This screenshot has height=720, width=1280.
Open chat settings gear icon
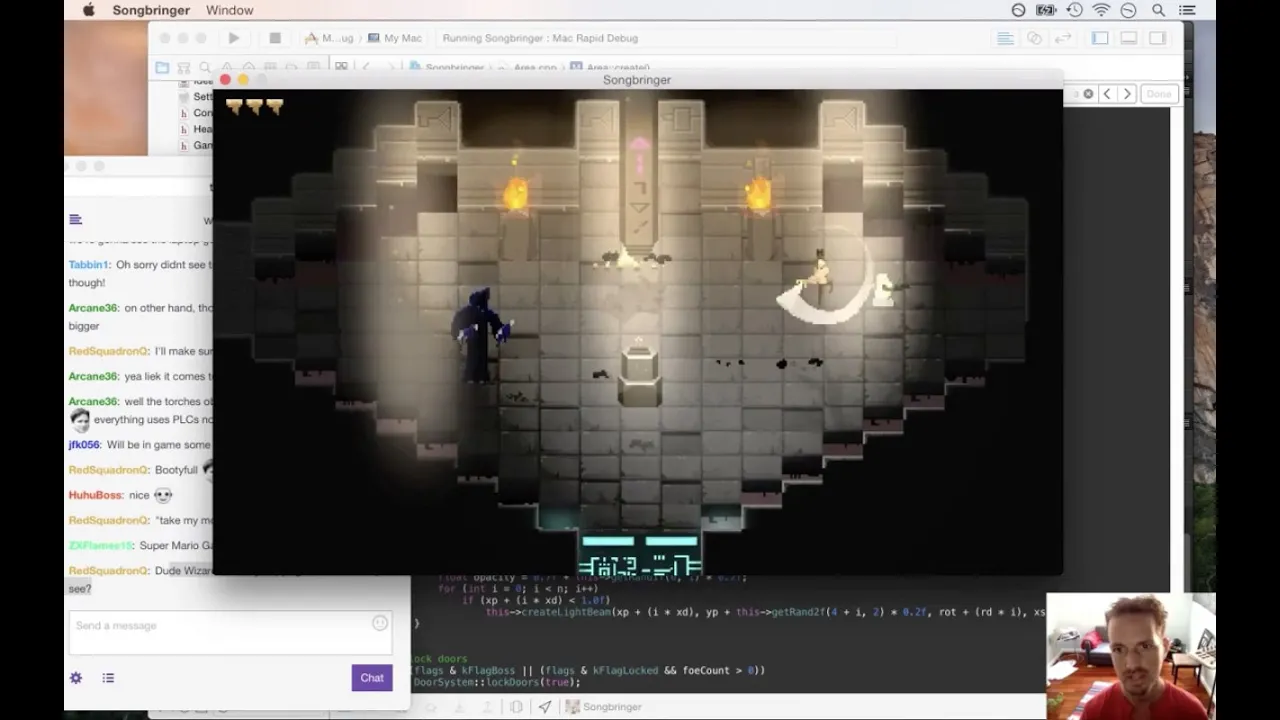click(x=76, y=678)
